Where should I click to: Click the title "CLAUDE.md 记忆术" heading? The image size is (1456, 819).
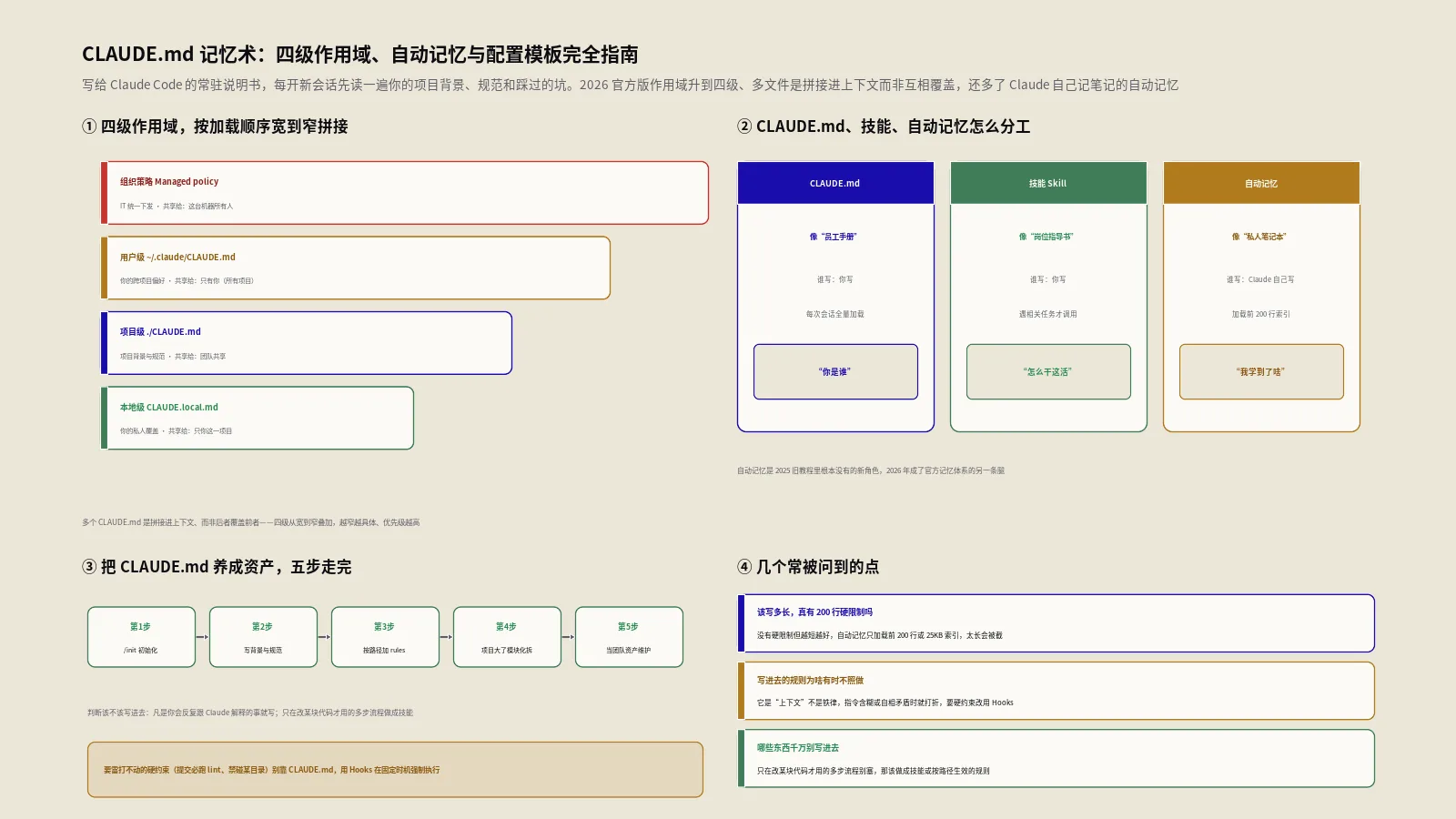[360, 55]
